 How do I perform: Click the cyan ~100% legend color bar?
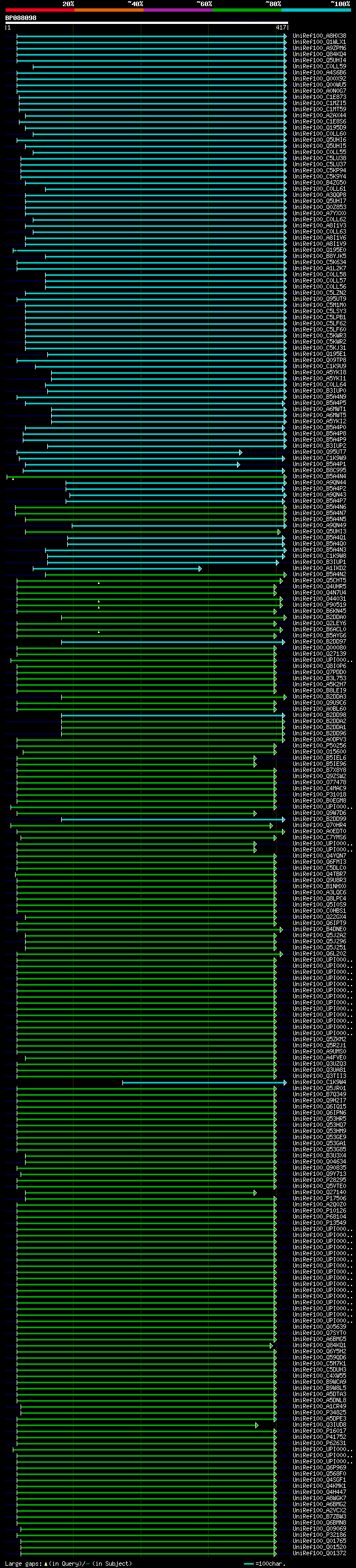coord(316,10)
